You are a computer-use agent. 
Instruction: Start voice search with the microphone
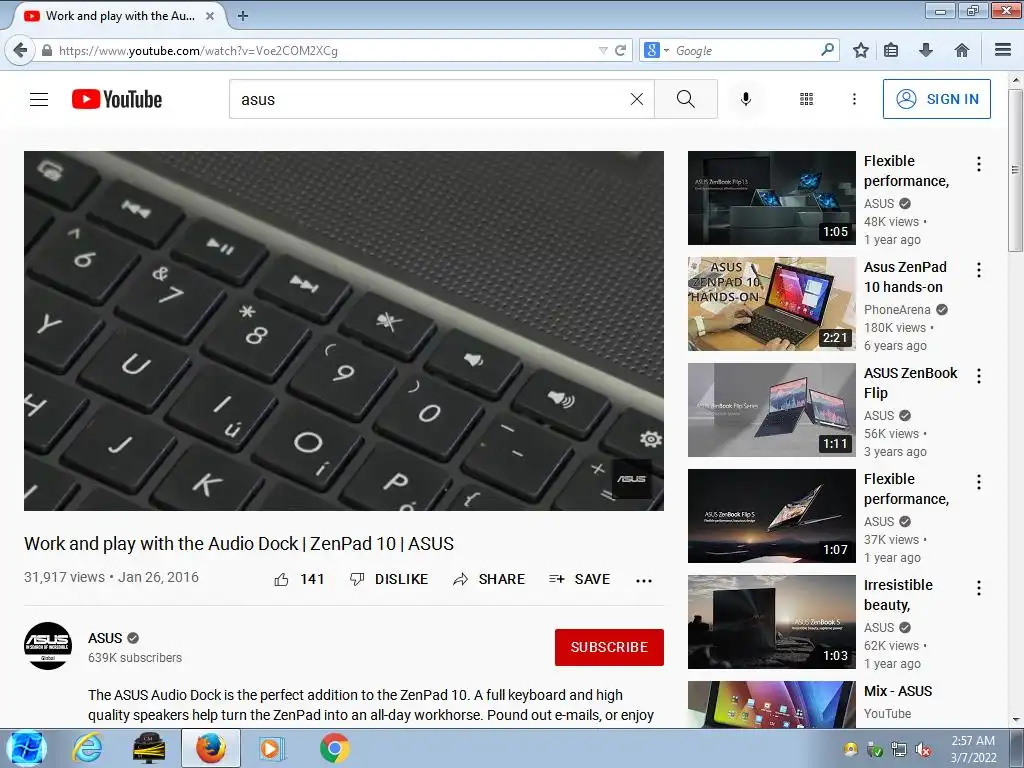click(746, 99)
